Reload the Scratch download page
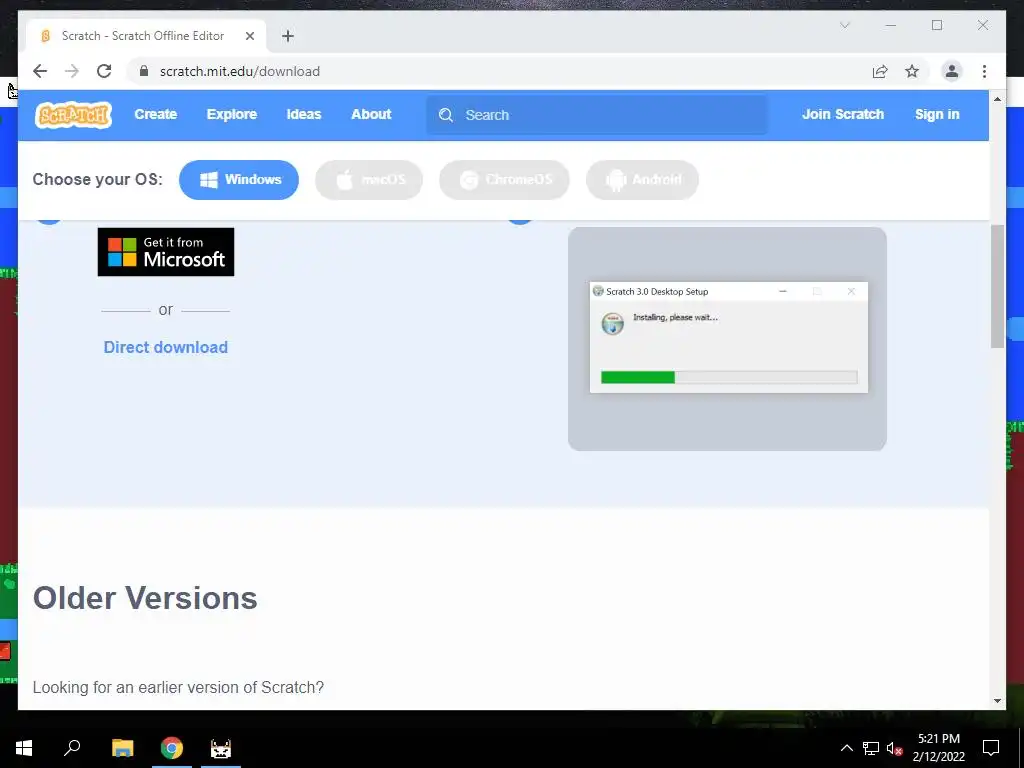 tap(104, 71)
